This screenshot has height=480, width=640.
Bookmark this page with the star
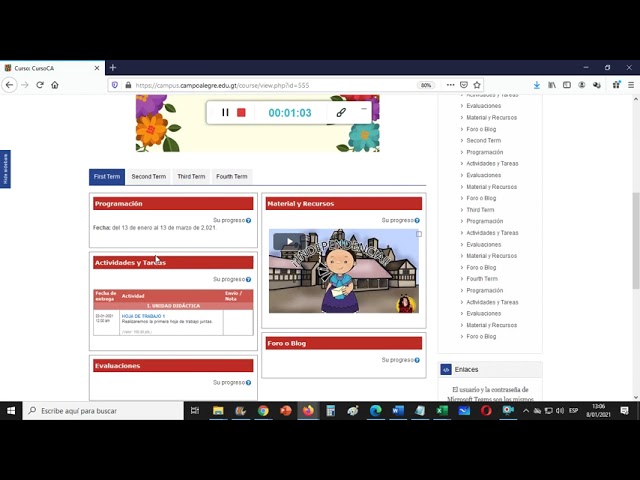(477, 85)
